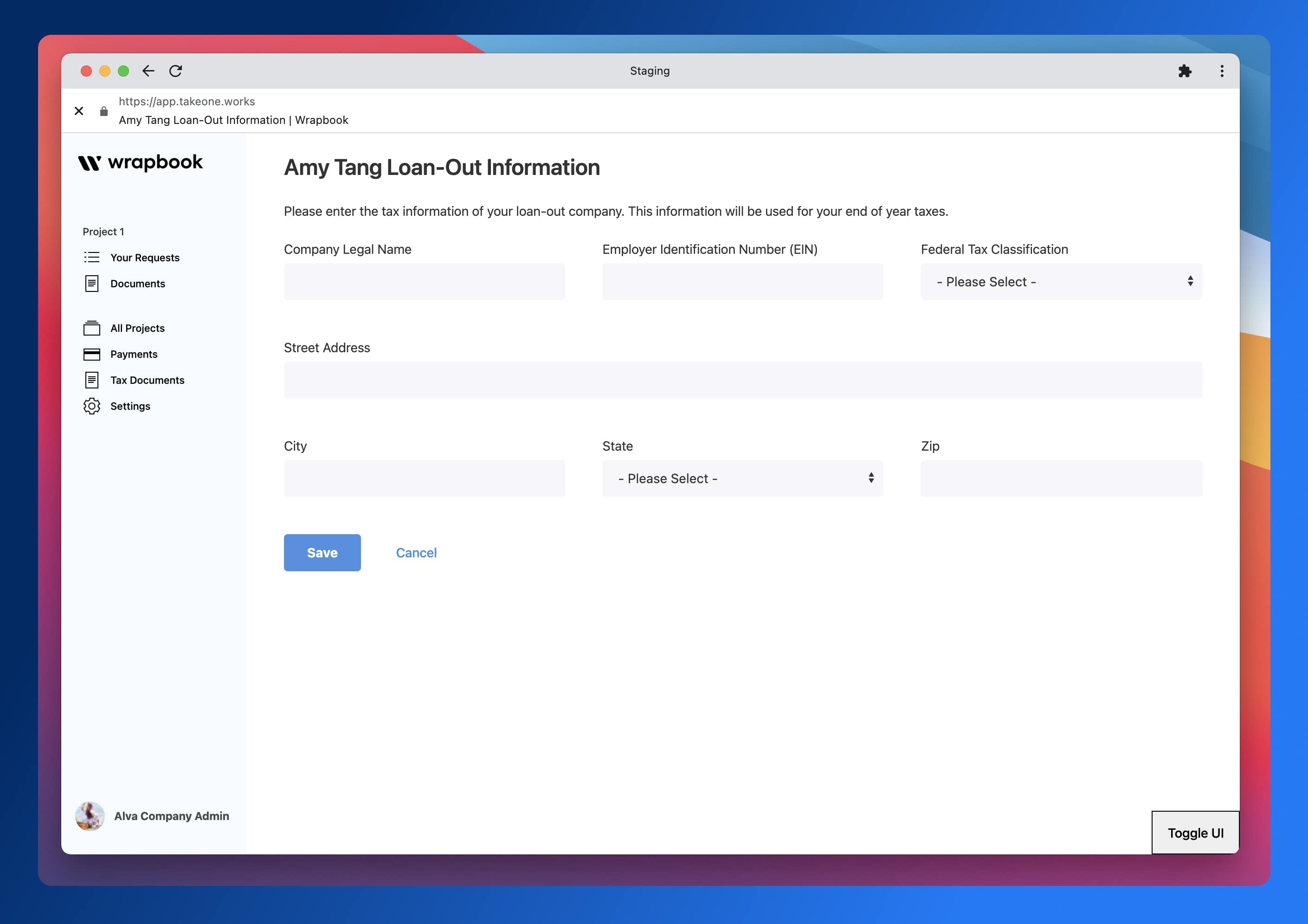Select the Documents sidebar icon
1308x924 pixels.
pyautogui.click(x=91, y=283)
